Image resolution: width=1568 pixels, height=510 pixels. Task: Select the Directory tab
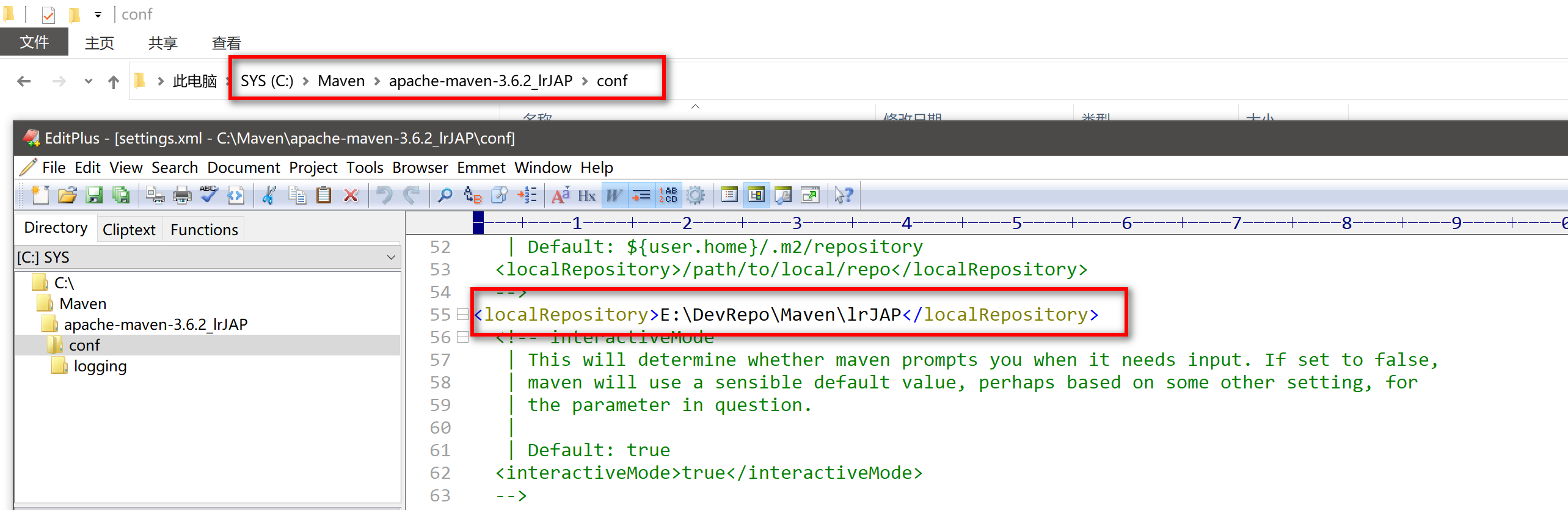click(x=56, y=228)
